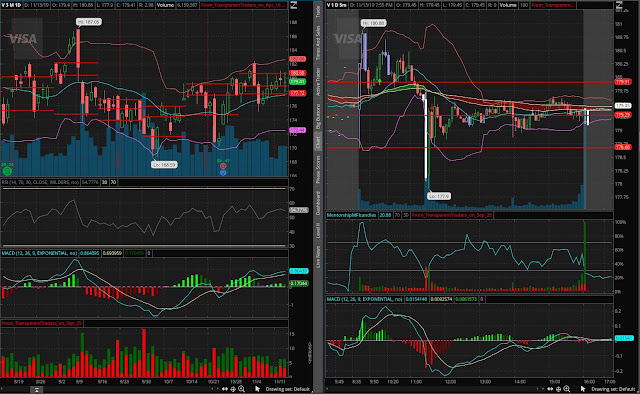Viewport: 640px width, 394px height.
Task: Click the maximize cell icon atop left chart
Action: pyautogui.click(x=293, y=5)
